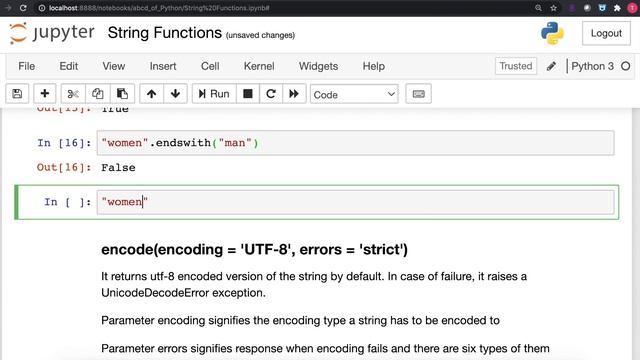Click the Logout button

tap(606, 33)
